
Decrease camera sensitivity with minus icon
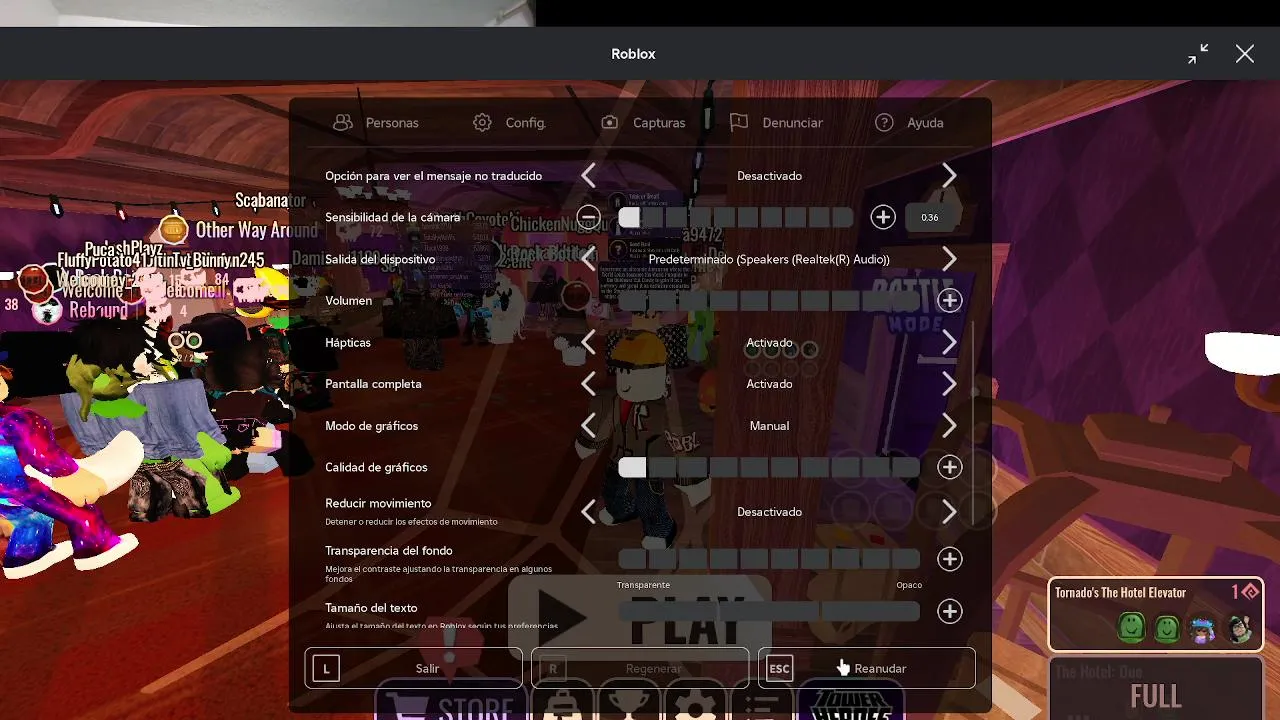coord(589,217)
